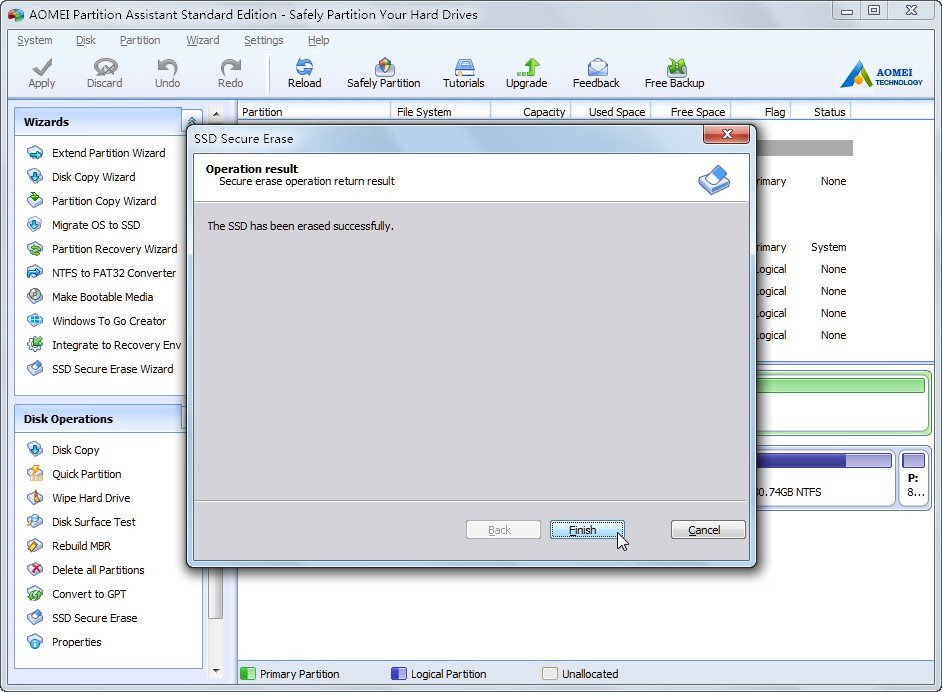The image size is (942, 692).
Task: Click the Partition Copy Wizard icon
Action: click(35, 200)
